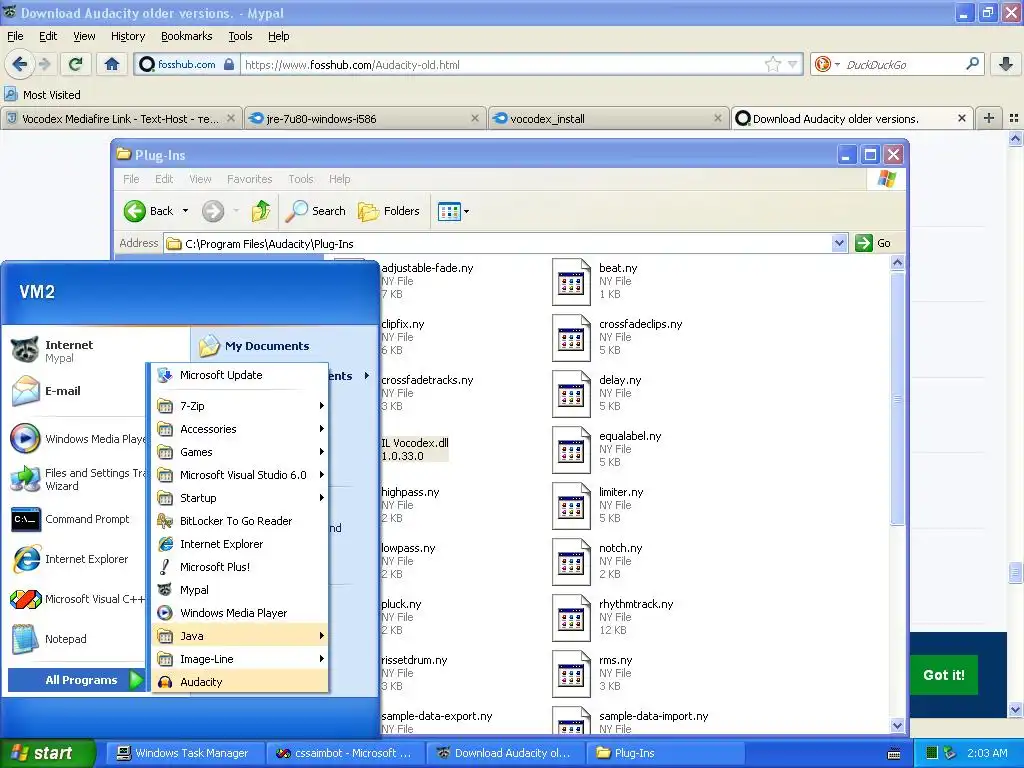Switch to vocodex_install tab
Viewport: 1024px width, 768px height.
607,119
